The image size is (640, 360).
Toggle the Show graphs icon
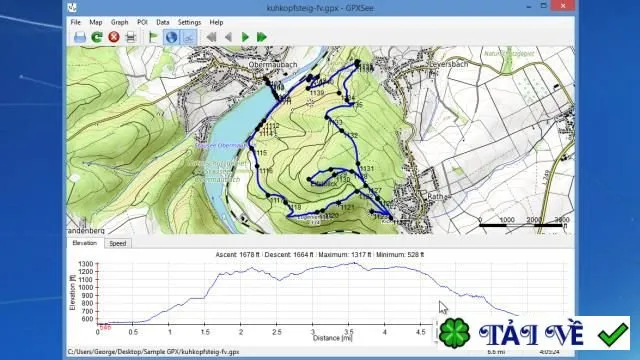(x=188, y=37)
